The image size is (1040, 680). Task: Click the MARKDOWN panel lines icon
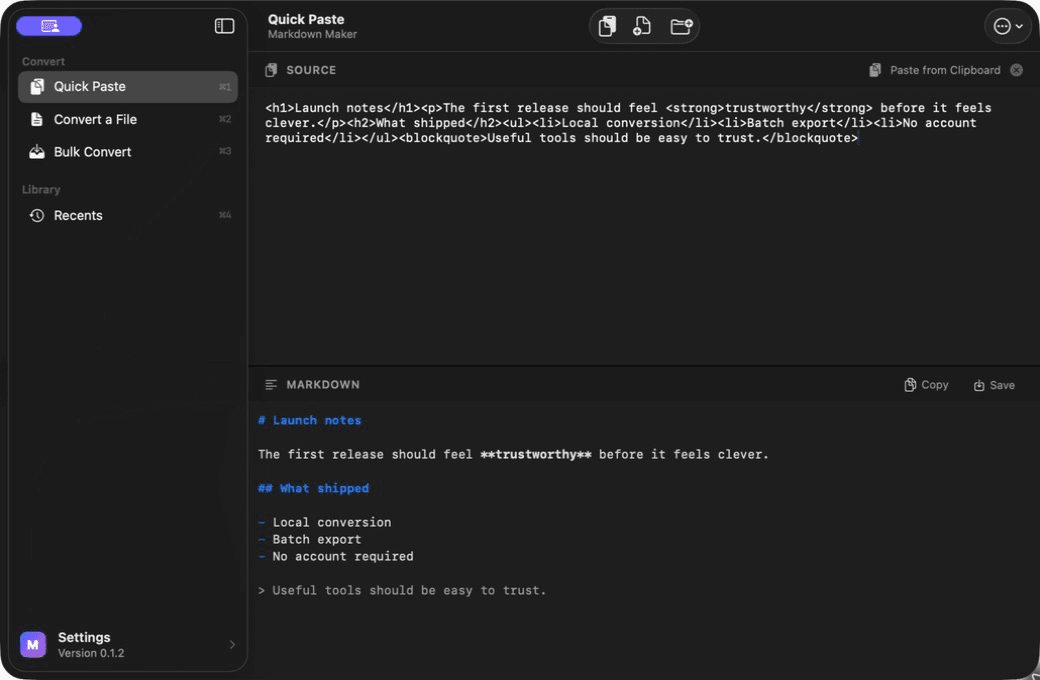(x=271, y=385)
